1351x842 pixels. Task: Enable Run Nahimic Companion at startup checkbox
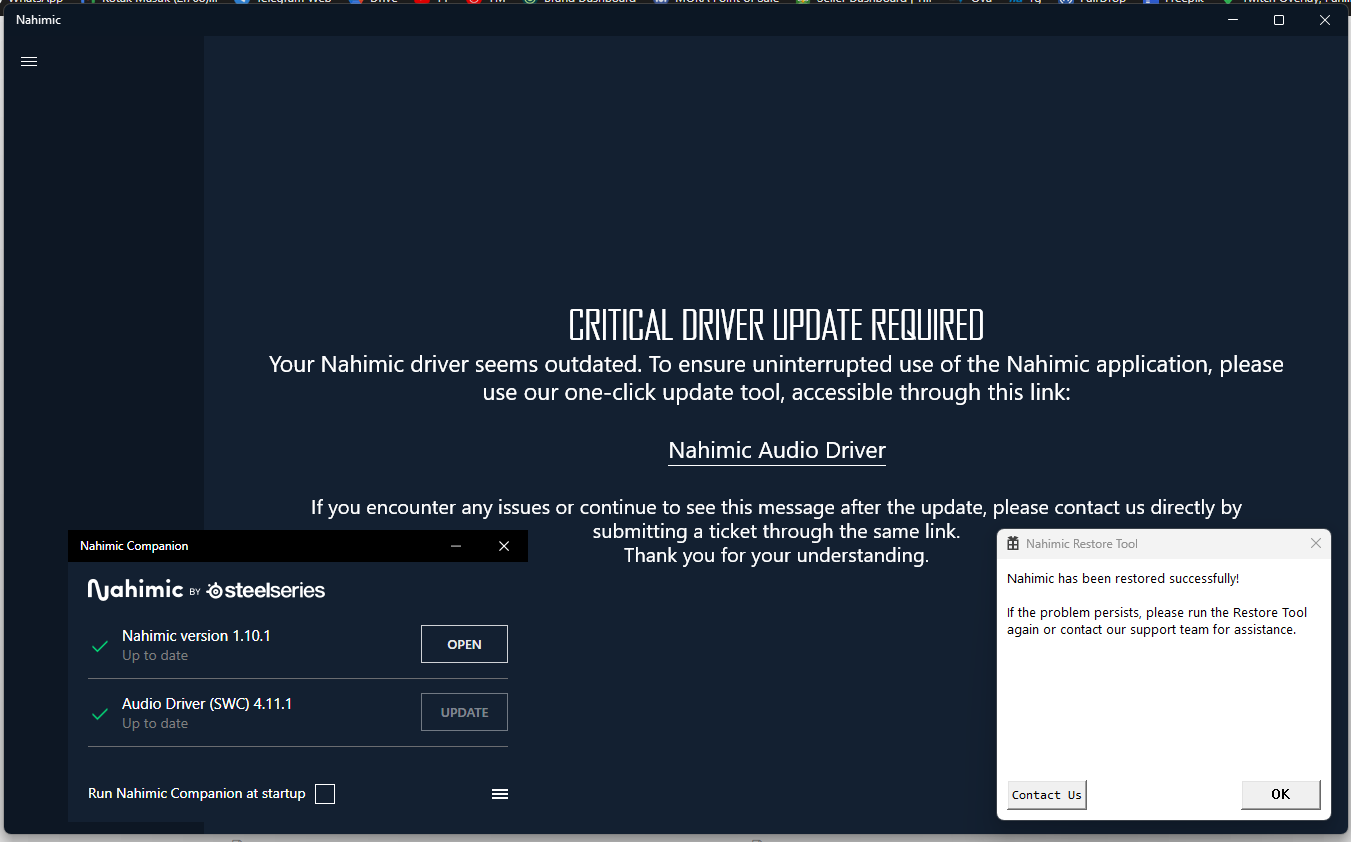325,794
